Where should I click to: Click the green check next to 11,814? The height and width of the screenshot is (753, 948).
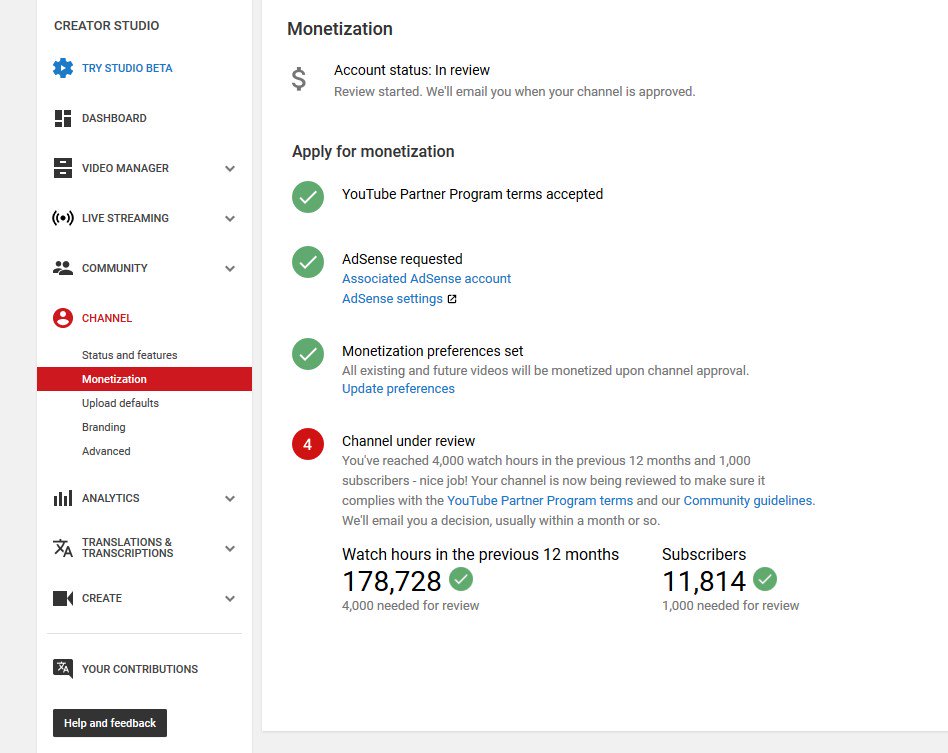pyautogui.click(x=765, y=579)
